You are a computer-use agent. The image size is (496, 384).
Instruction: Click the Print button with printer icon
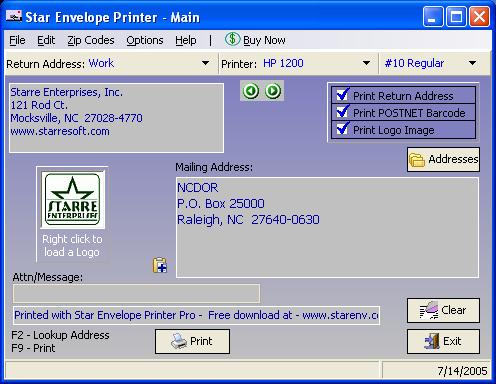(x=192, y=341)
